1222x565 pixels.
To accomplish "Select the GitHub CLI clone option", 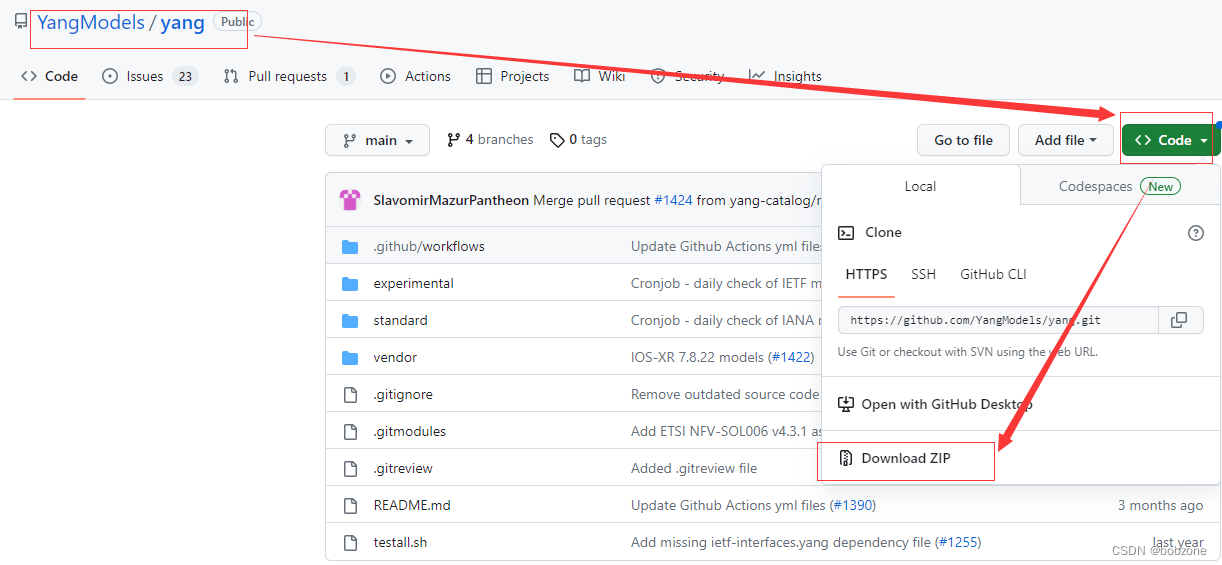I will [x=993, y=274].
